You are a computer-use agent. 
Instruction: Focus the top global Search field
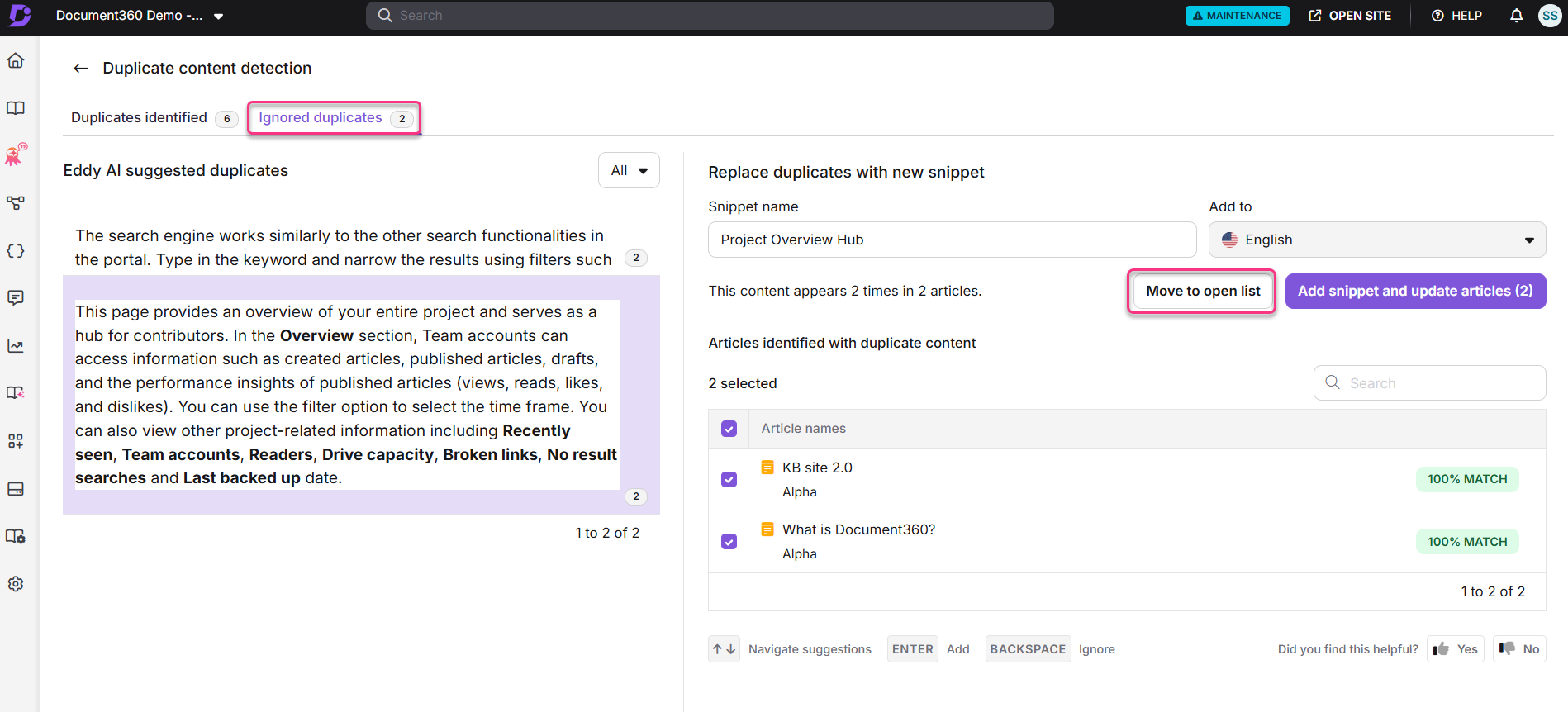[710, 16]
